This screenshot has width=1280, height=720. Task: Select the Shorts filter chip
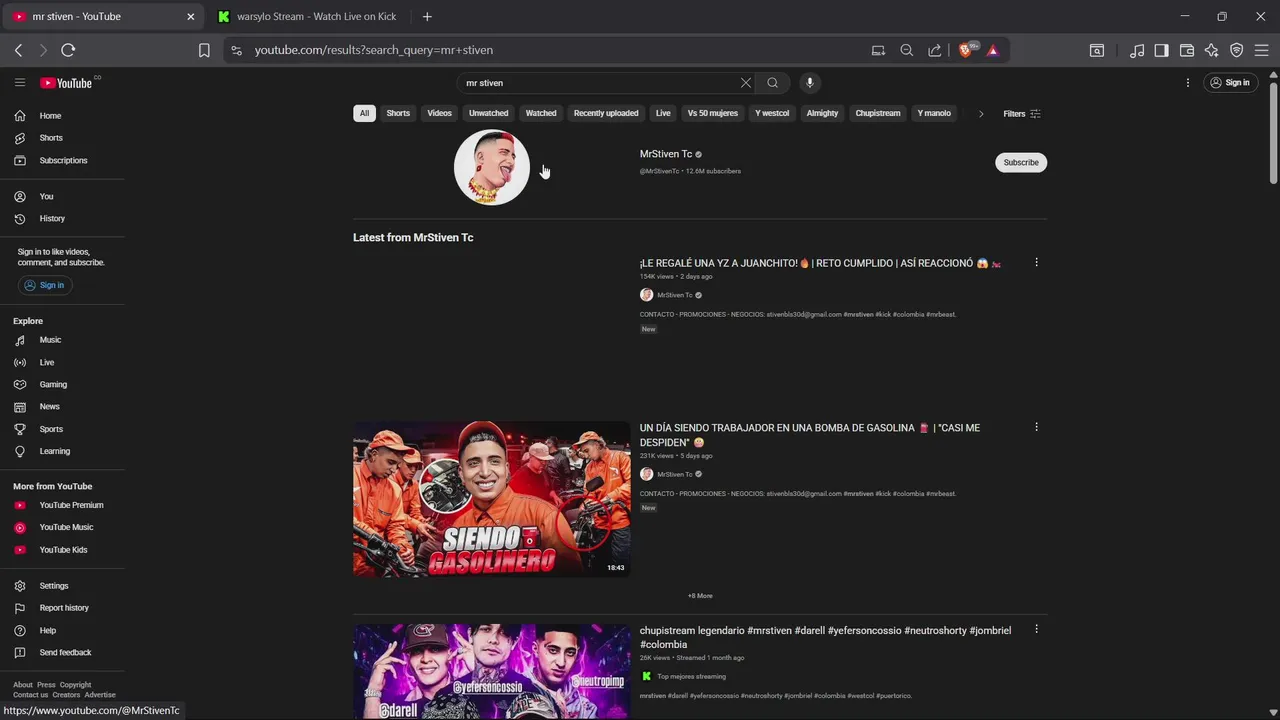398,113
